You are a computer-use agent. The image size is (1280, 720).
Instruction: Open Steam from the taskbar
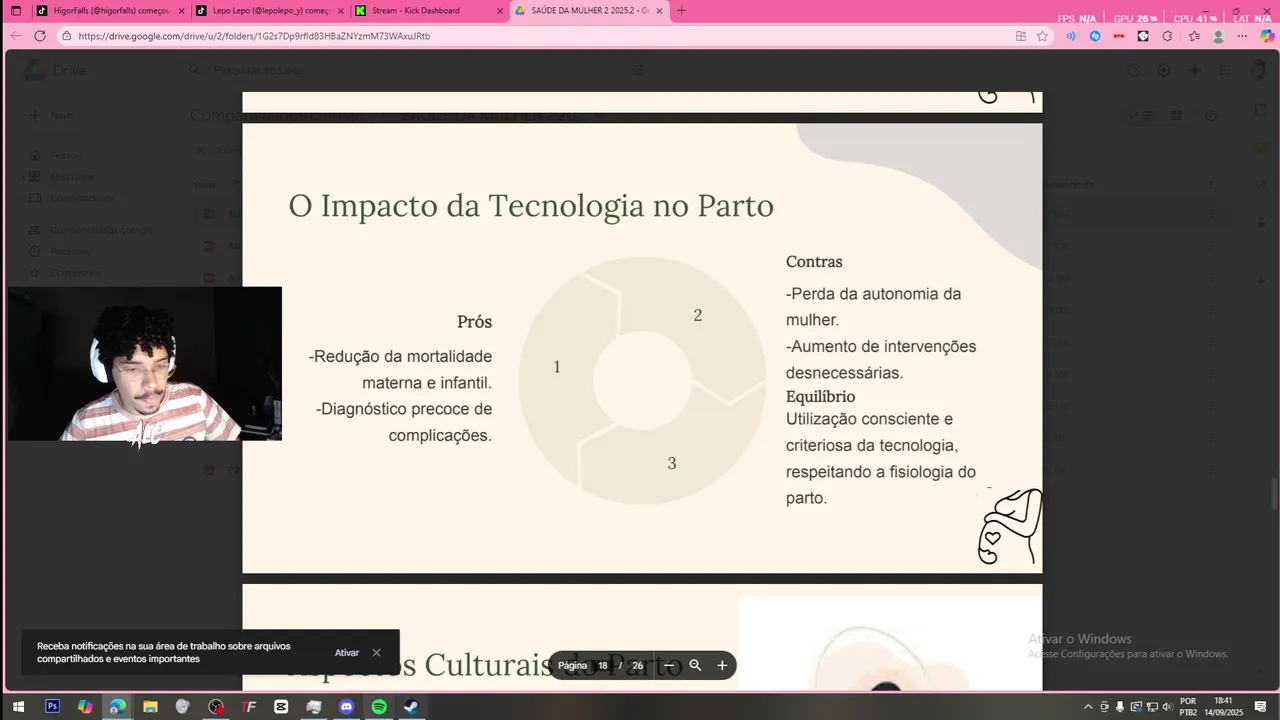pyautogui.click(x=412, y=707)
